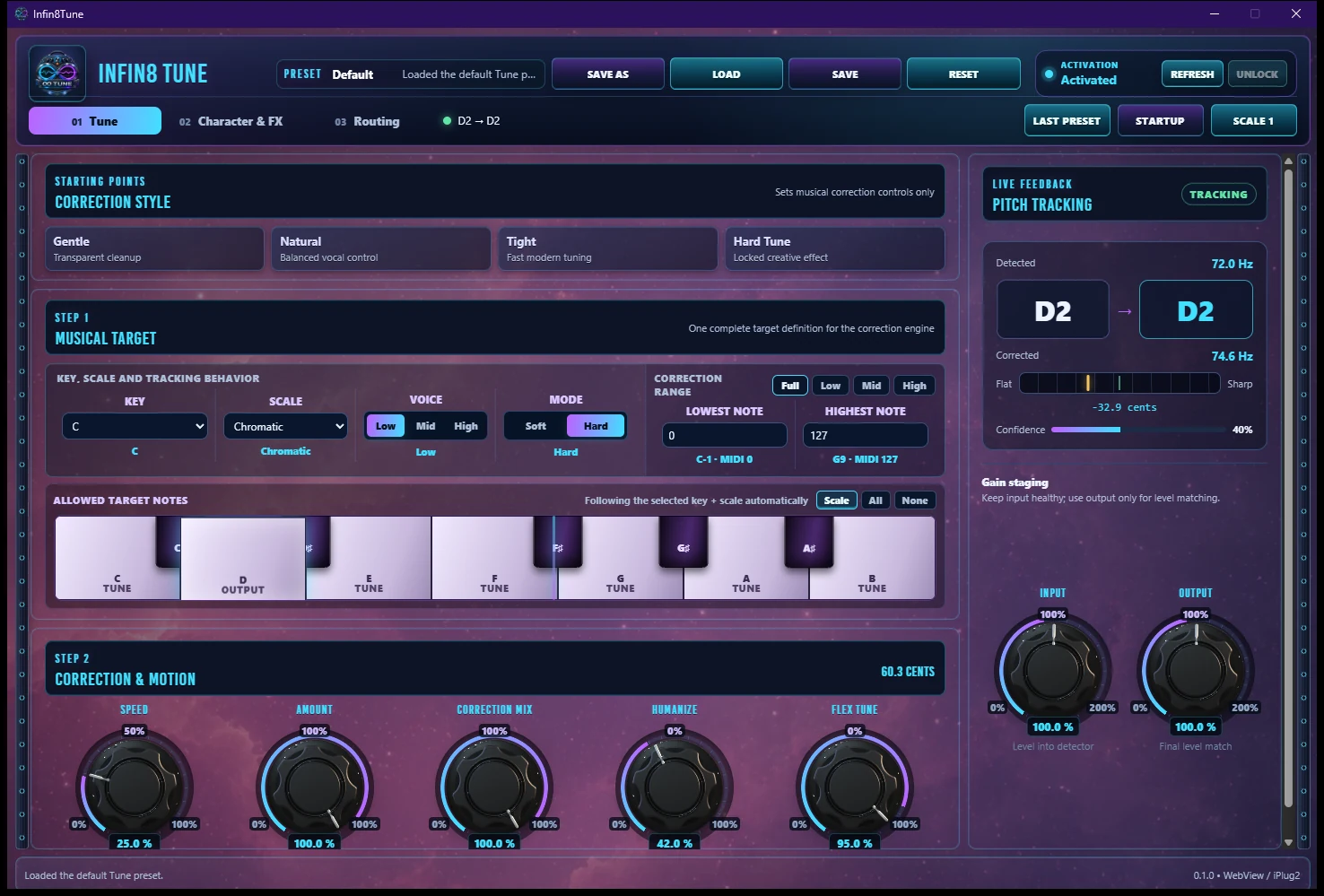Click the Amount knob
Image resolution: width=1324 pixels, height=896 pixels.
coord(314,787)
